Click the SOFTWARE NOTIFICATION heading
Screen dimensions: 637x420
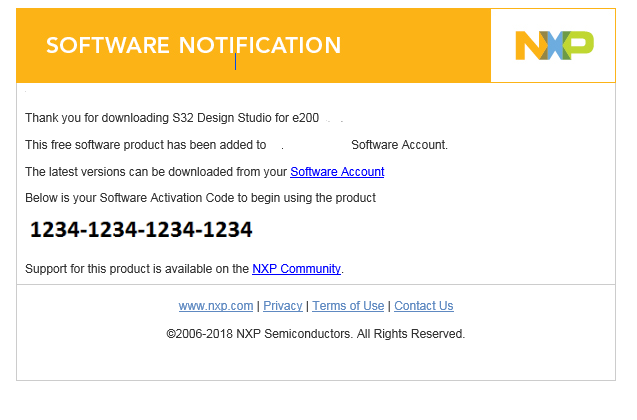(193, 45)
